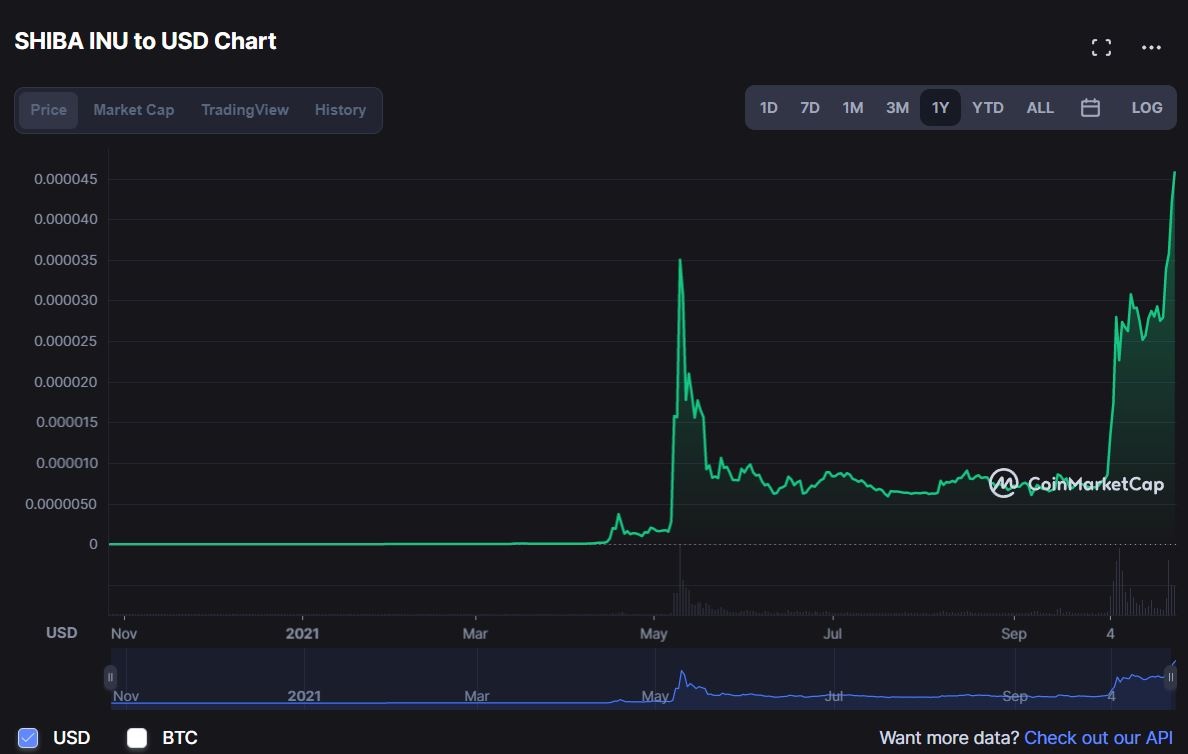Open the three-dot more options menu
1188x754 pixels.
1151,47
